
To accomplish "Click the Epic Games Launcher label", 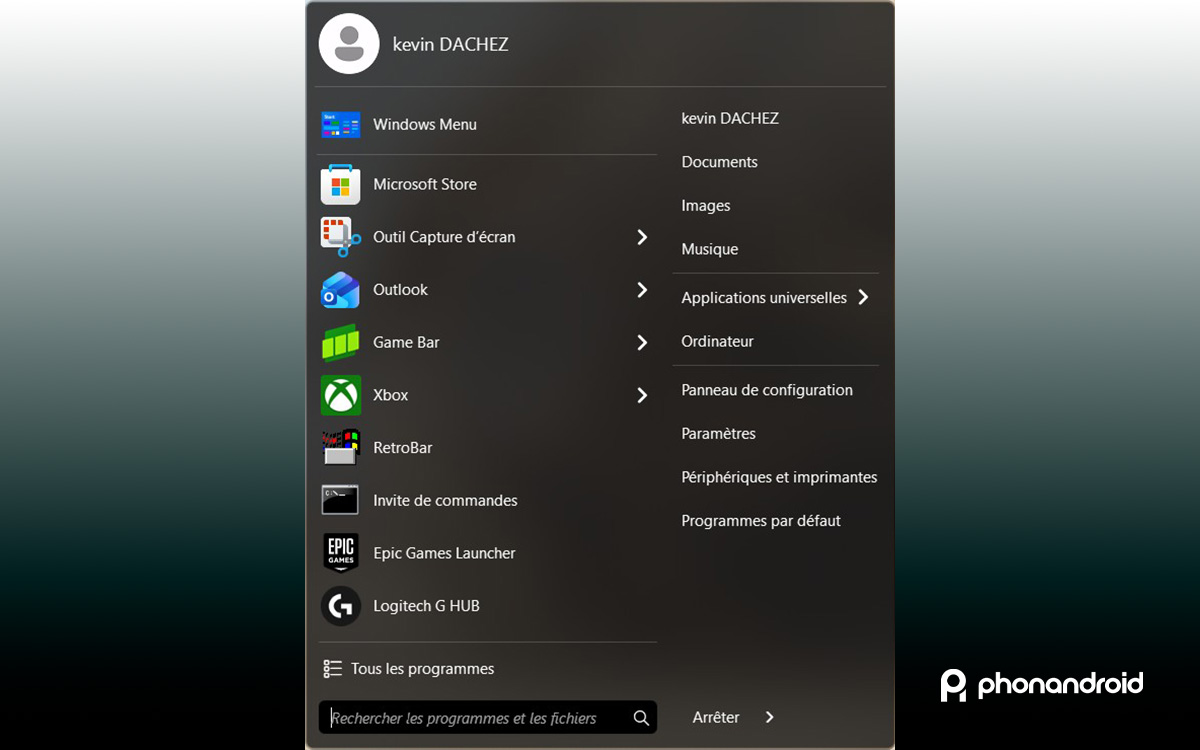I will point(444,553).
